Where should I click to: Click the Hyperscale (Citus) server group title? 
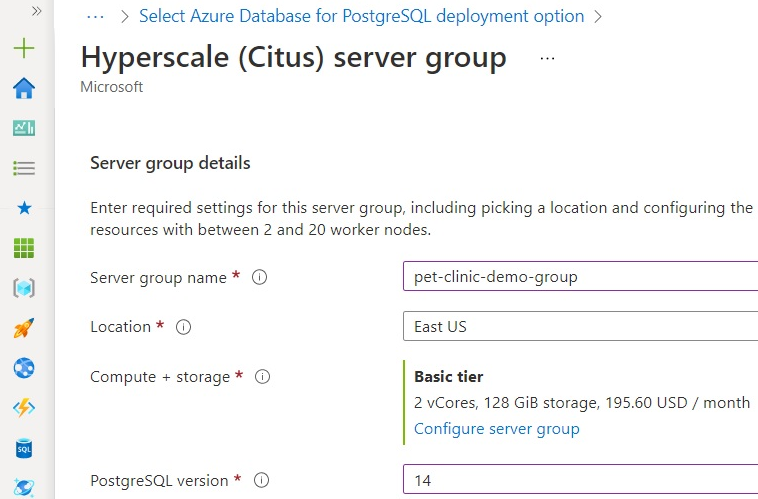tap(293, 58)
